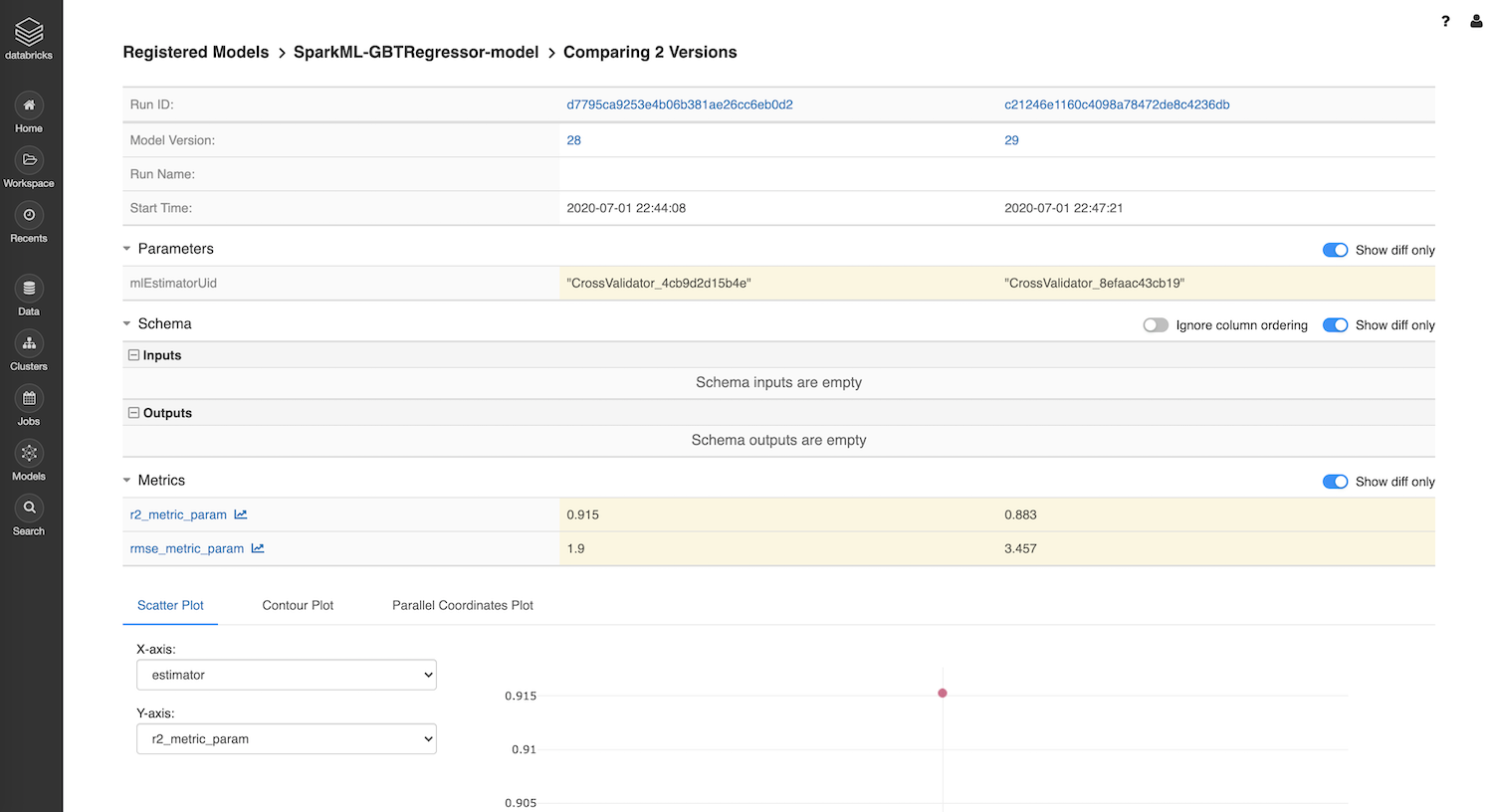Open the Recents clock icon
This screenshot has height=812, width=1493.
pyautogui.click(x=29, y=215)
